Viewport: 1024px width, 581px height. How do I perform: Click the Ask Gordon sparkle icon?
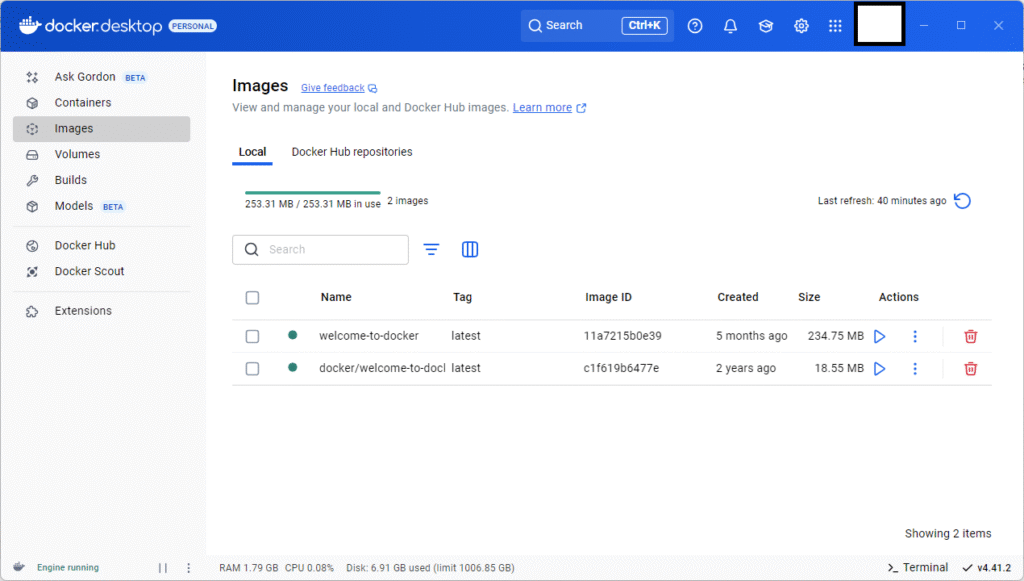pos(32,77)
